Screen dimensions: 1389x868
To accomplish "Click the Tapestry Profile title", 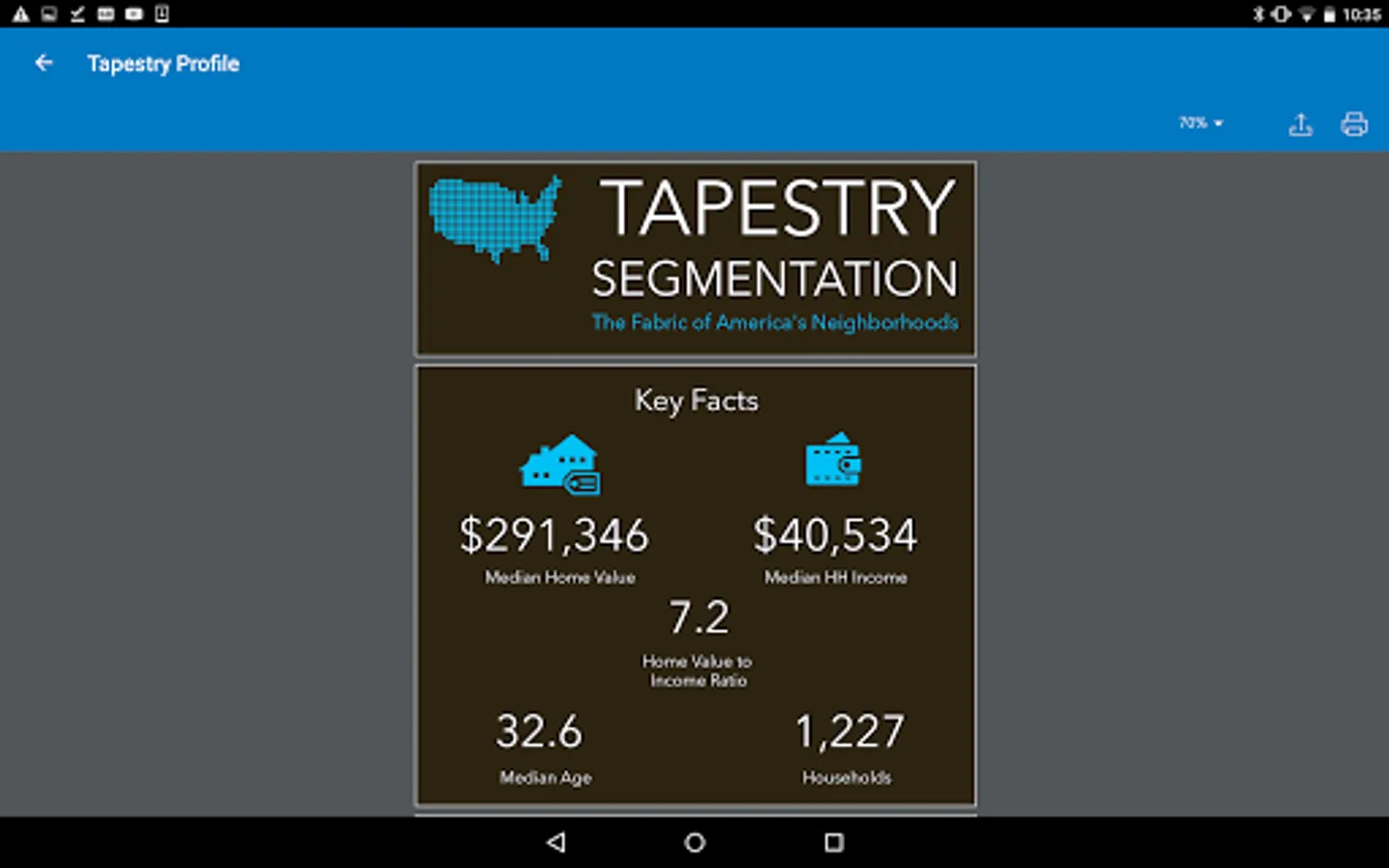I will click(x=163, y=64).
